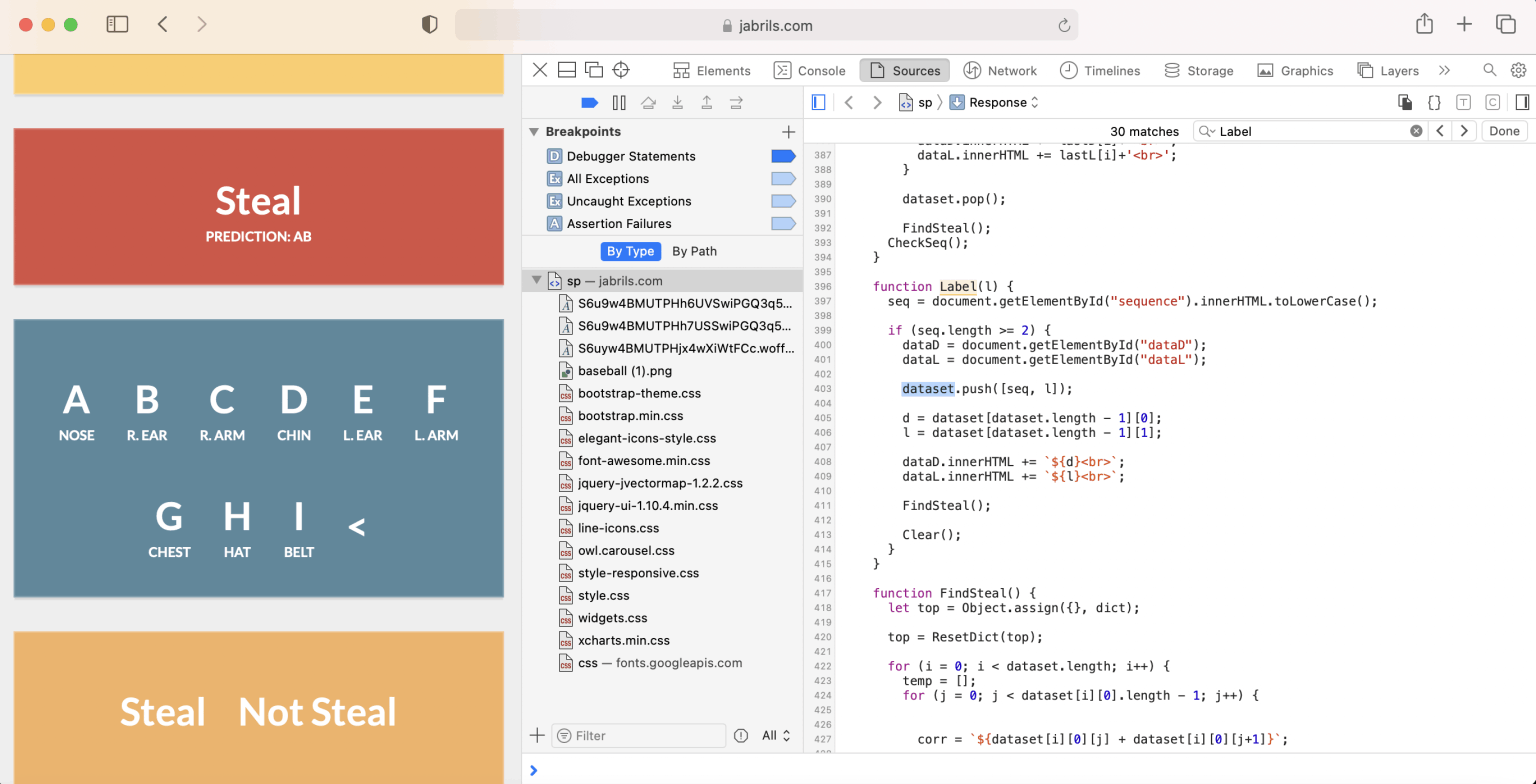Select By Path view option
The height and width of the screenshot is (784, 1536).
tap(694, 251)
